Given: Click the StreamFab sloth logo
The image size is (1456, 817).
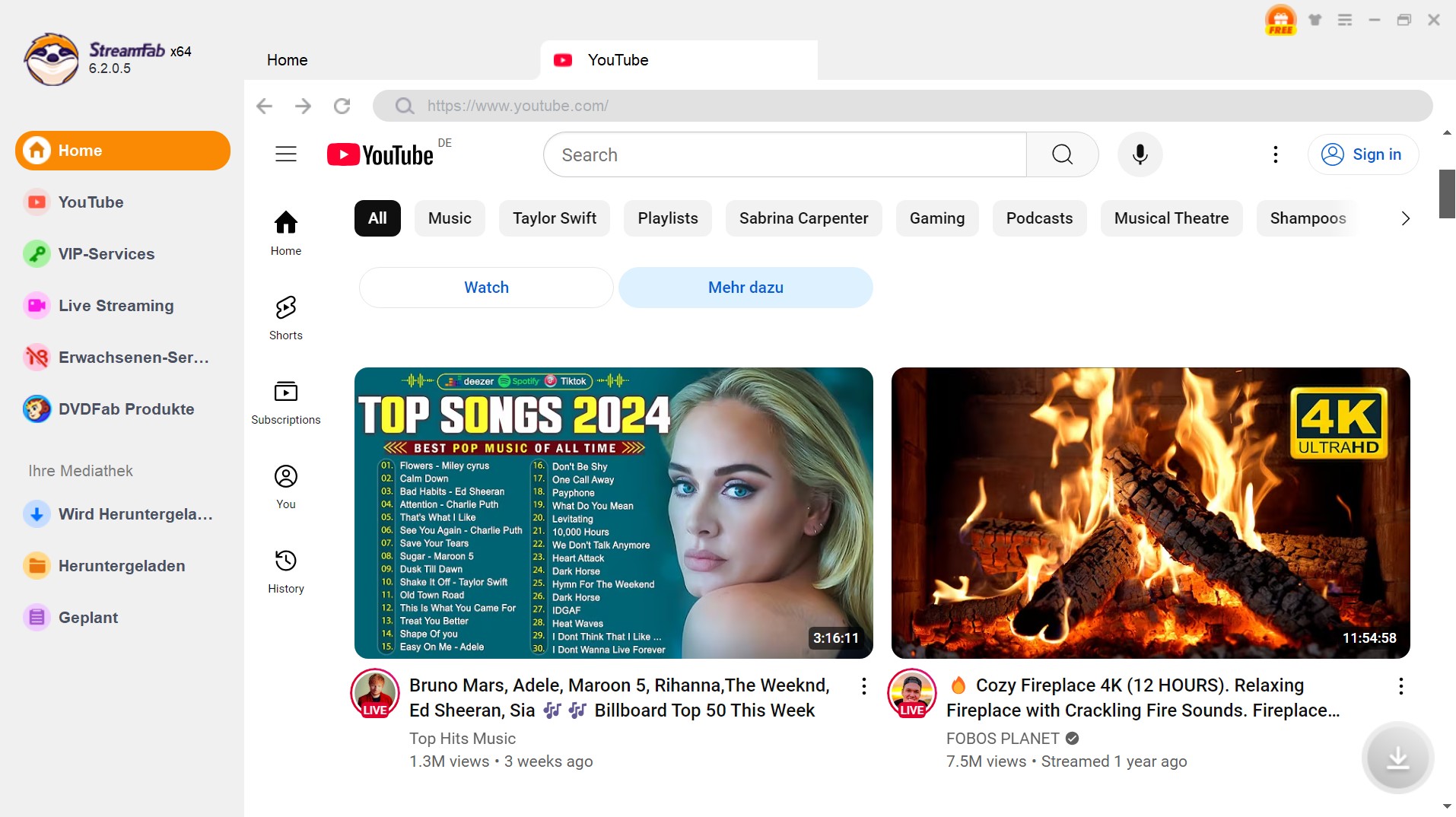Looking at the screenshot, I should (51, 59).
